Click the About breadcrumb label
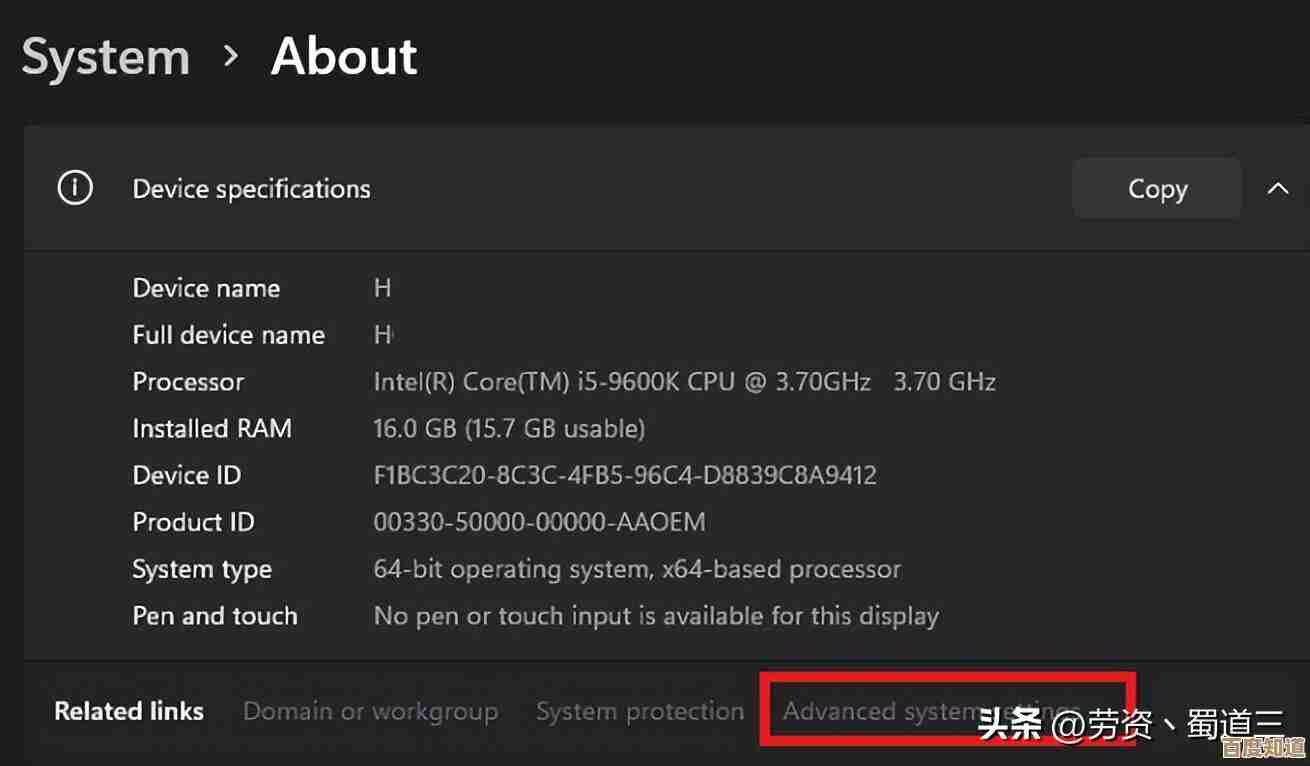 pos(344,57)
